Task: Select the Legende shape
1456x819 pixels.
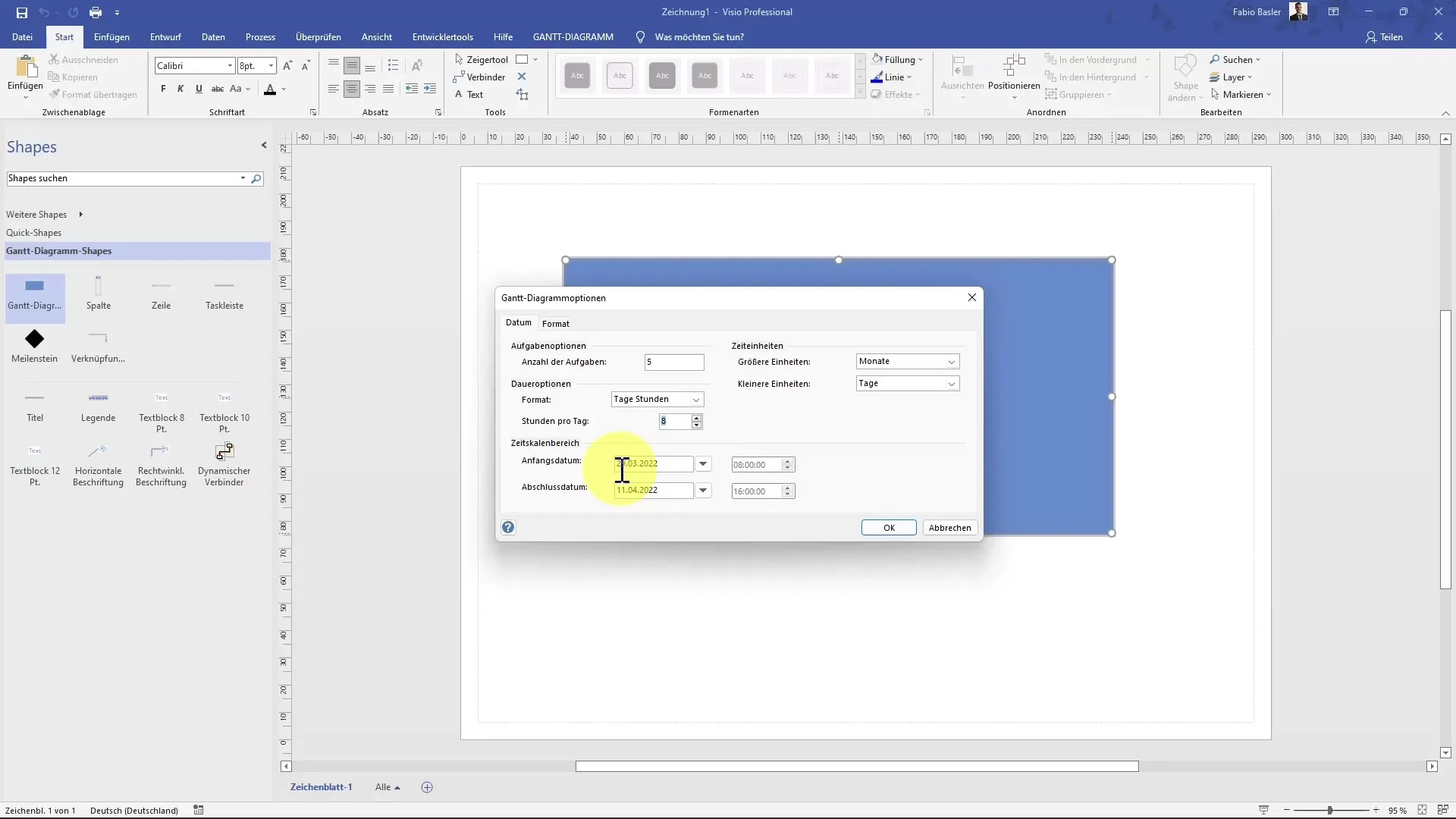Action: (98, 406)
